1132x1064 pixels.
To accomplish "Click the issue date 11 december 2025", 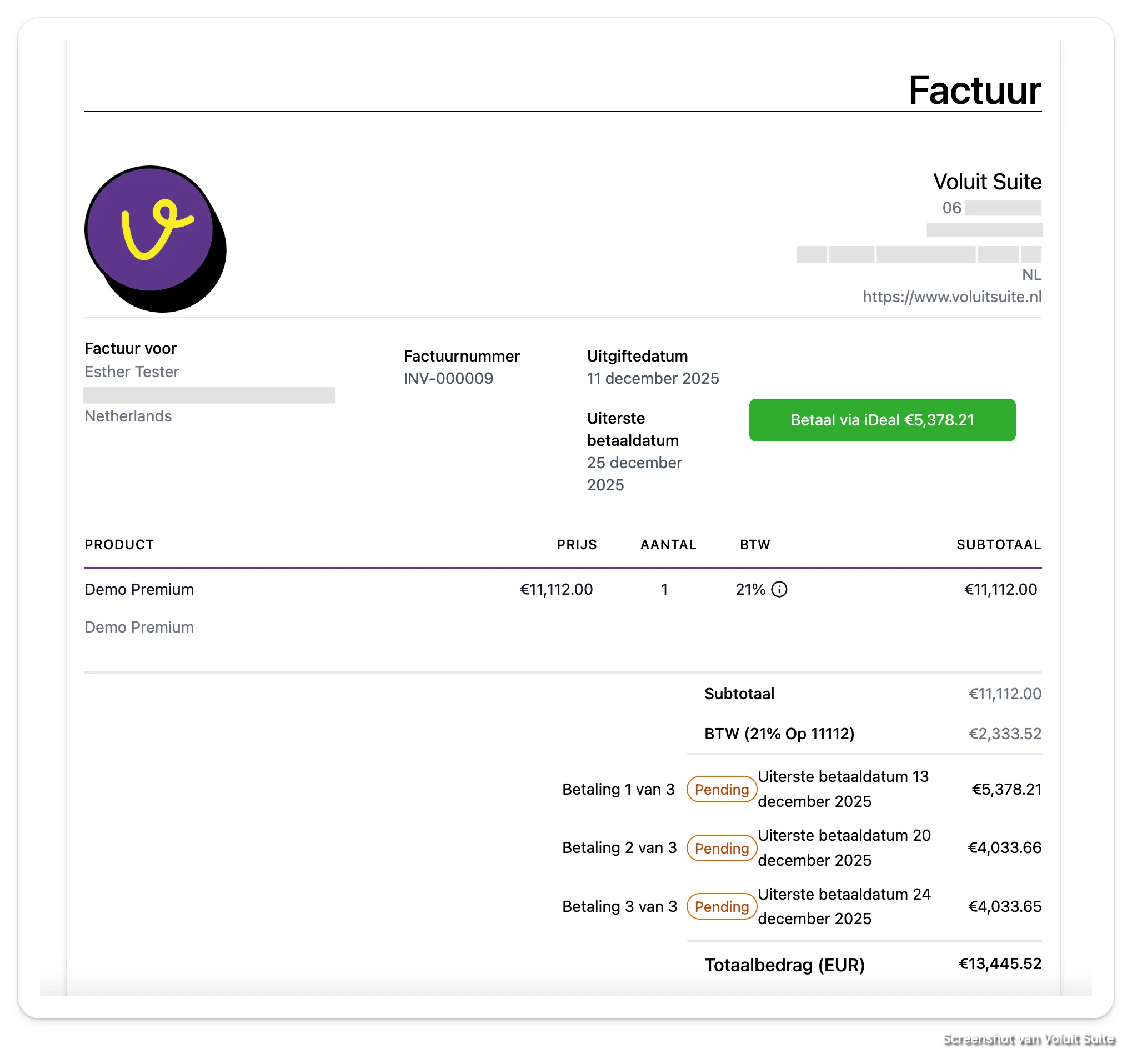I will tap(653, 379).
